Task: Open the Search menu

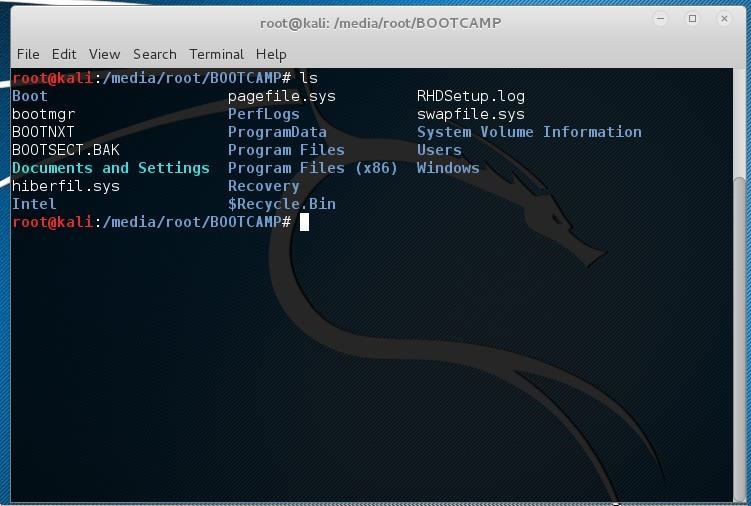Action: [155, 54]
